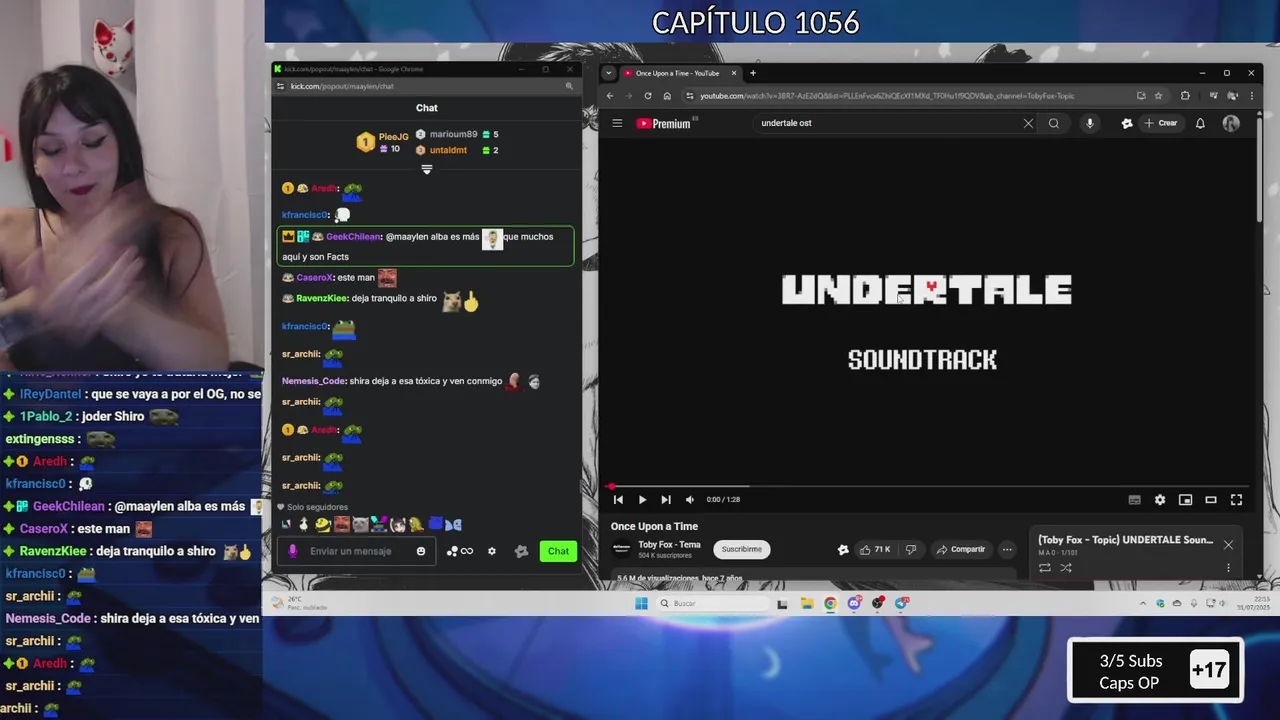Clear the 'undertale ost' search text
The width and height of the screenshot is (1280, 720).
click(x=1028, y=123)
